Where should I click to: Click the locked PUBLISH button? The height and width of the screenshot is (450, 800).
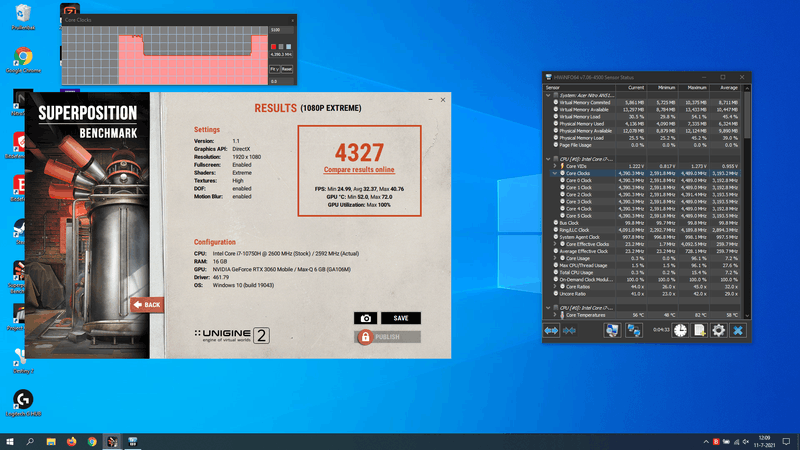point(388,337)
